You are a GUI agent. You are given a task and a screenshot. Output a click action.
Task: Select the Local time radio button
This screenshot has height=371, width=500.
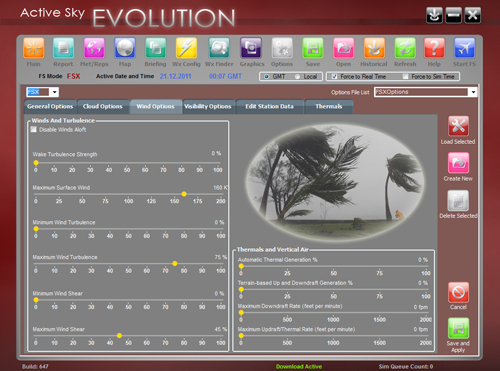pyautogui.click(x=297, y=77)
